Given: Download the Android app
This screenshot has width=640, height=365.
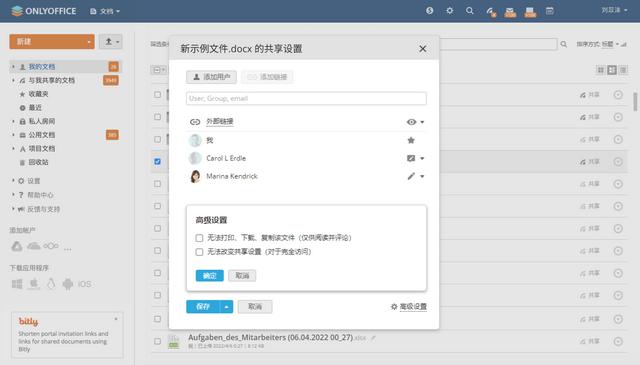Looking at the screenshot, I should (68, 284).
